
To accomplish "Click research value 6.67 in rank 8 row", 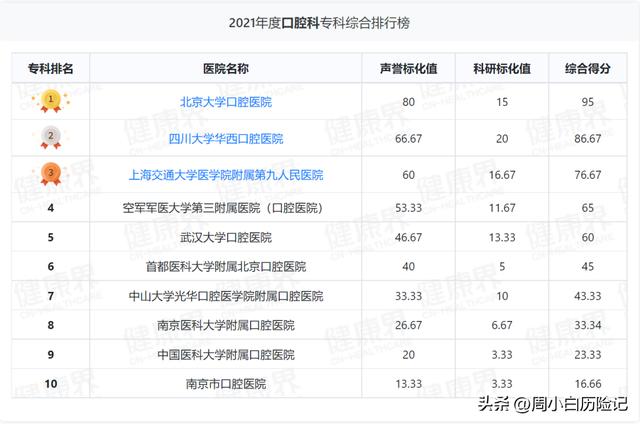I will click(x=502, y=325).
